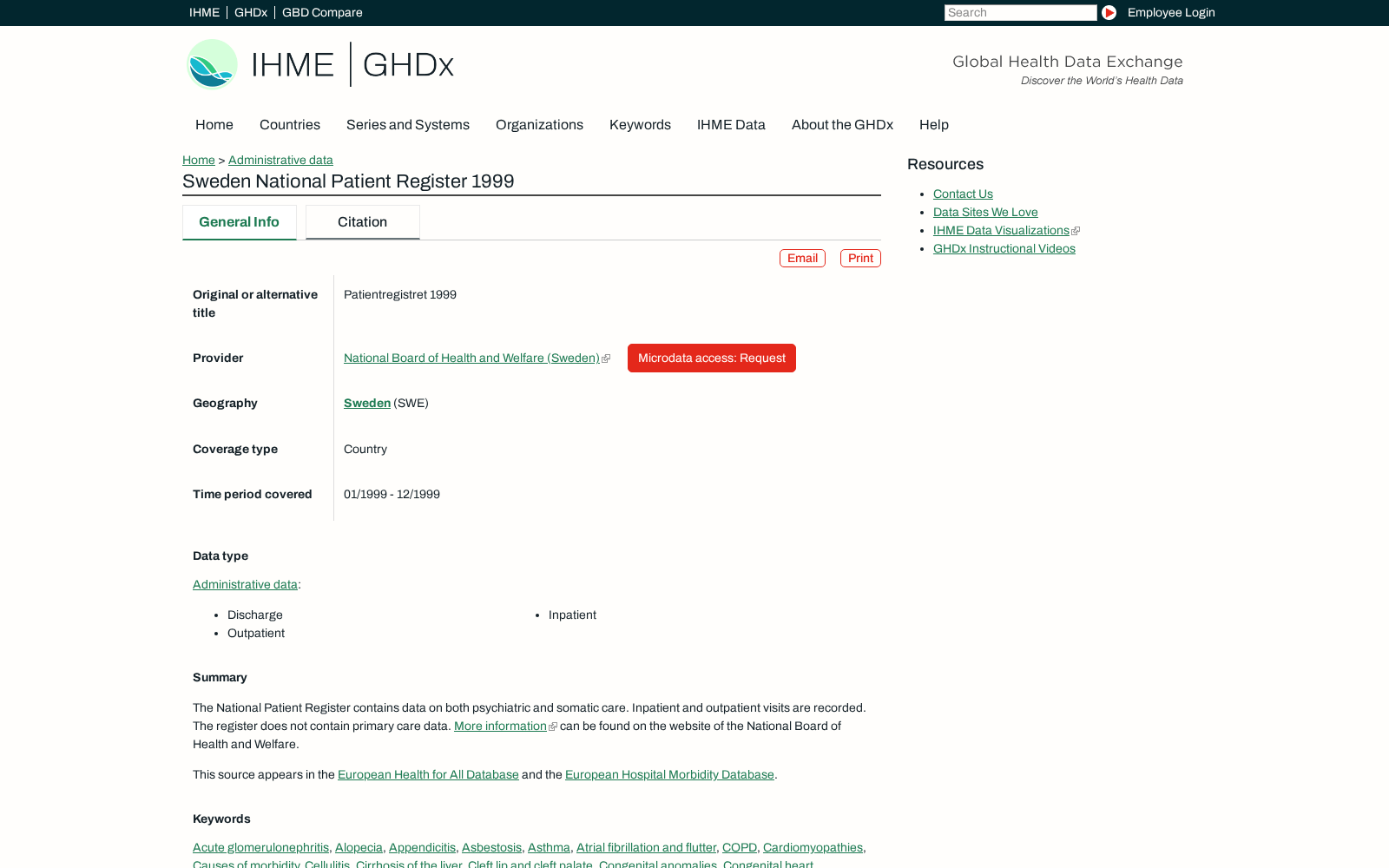1389x868 pixels.
Task: Click the 01/1999 - 12/1999 time period
Action: (x=392, y=494)
